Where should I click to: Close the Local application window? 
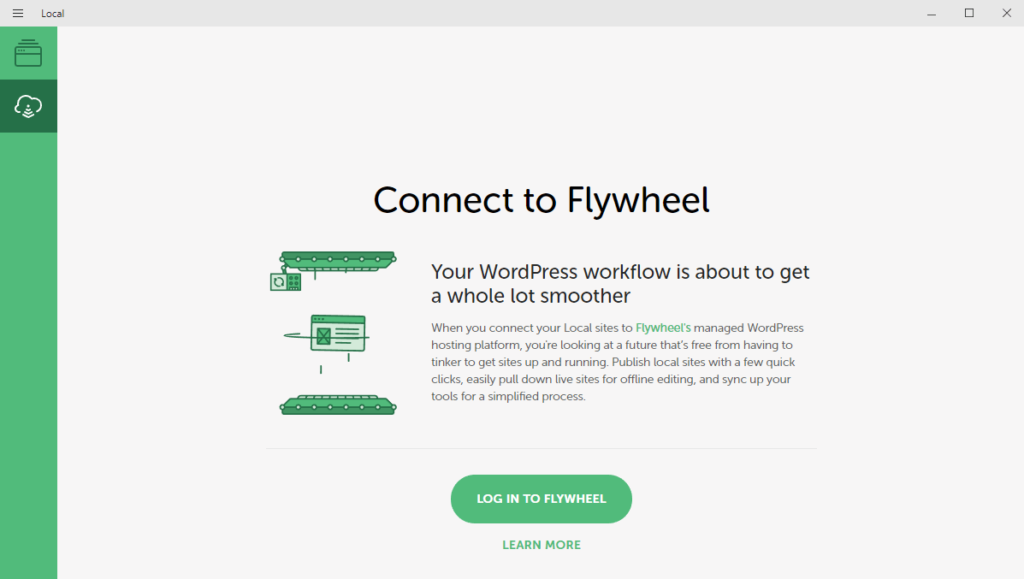pyautogui.click(x=1006, y=13)
